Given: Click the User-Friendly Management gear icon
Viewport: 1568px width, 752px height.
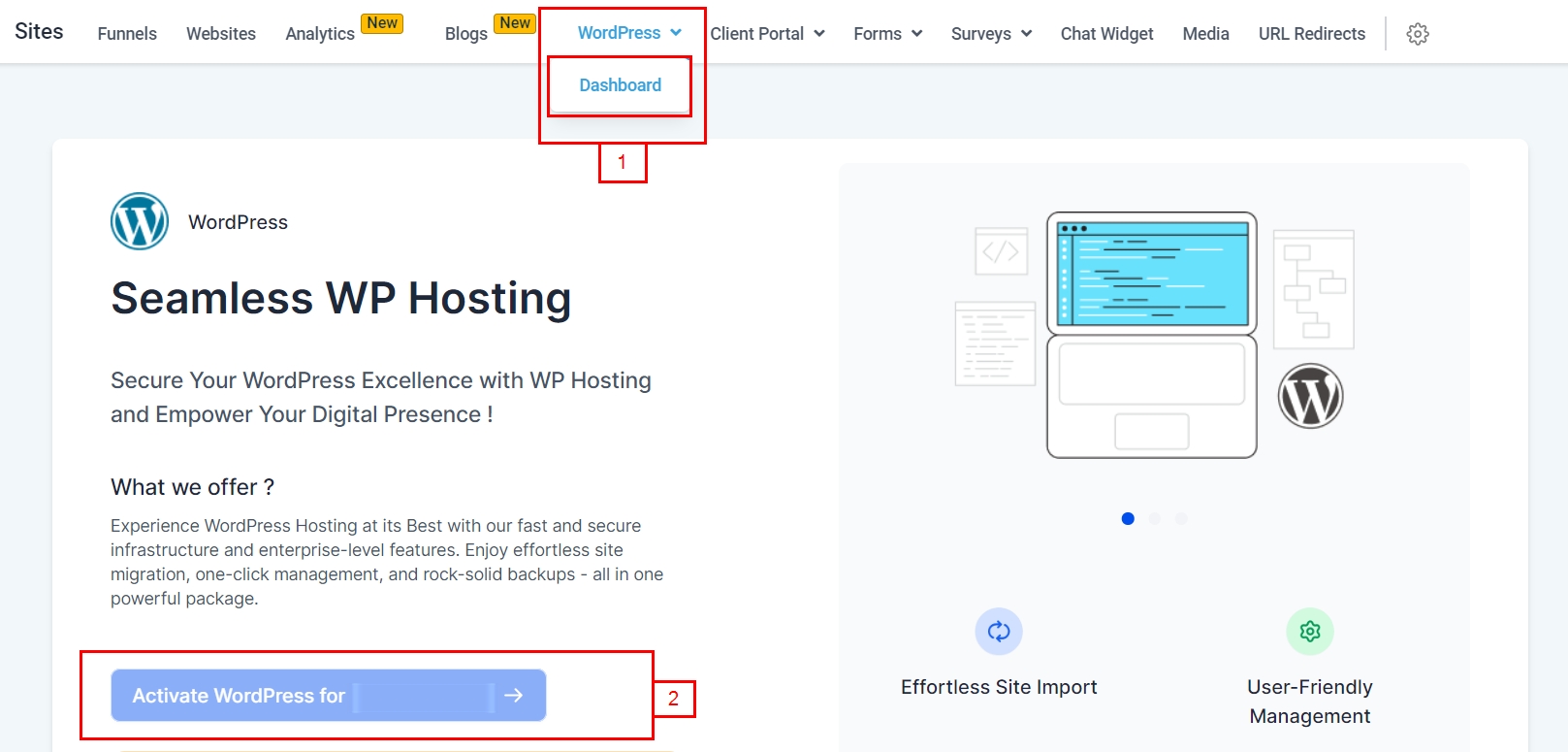Looking at the screenshot, I should click(1309, 632).
